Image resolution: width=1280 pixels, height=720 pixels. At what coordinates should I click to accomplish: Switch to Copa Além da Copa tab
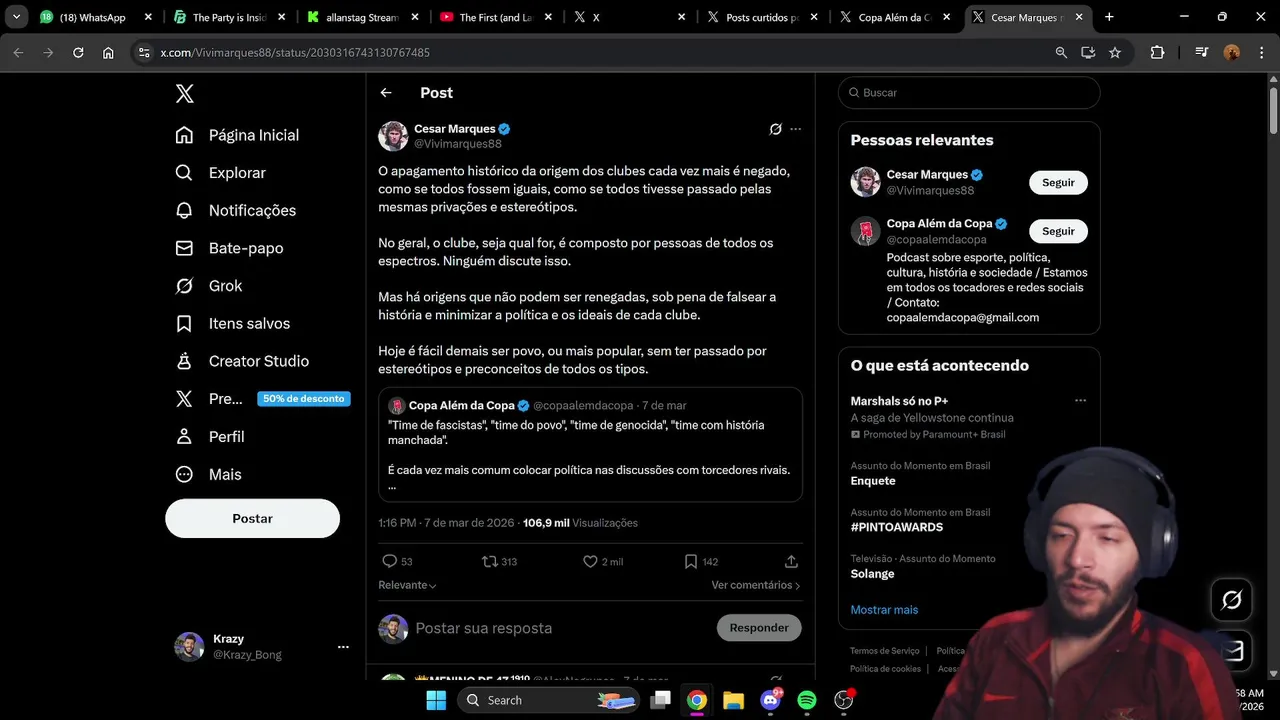(896, 17)
